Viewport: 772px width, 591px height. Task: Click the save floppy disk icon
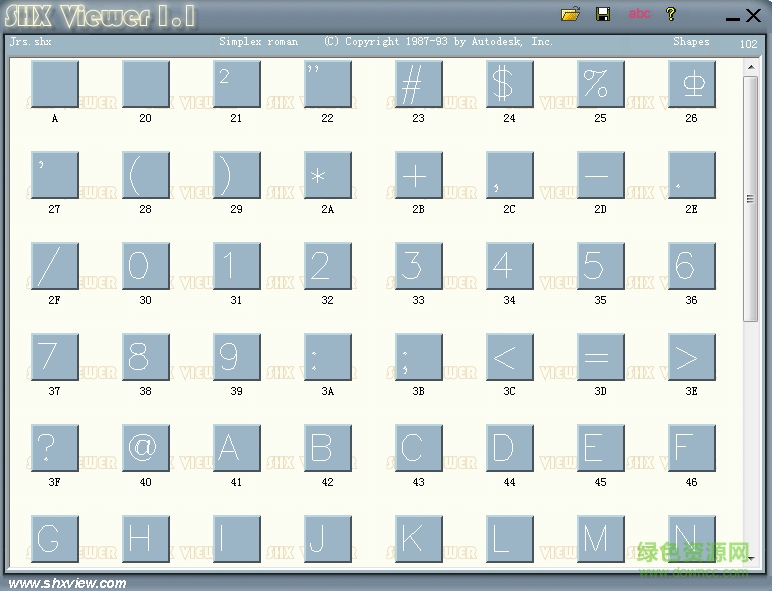[603, 14]
